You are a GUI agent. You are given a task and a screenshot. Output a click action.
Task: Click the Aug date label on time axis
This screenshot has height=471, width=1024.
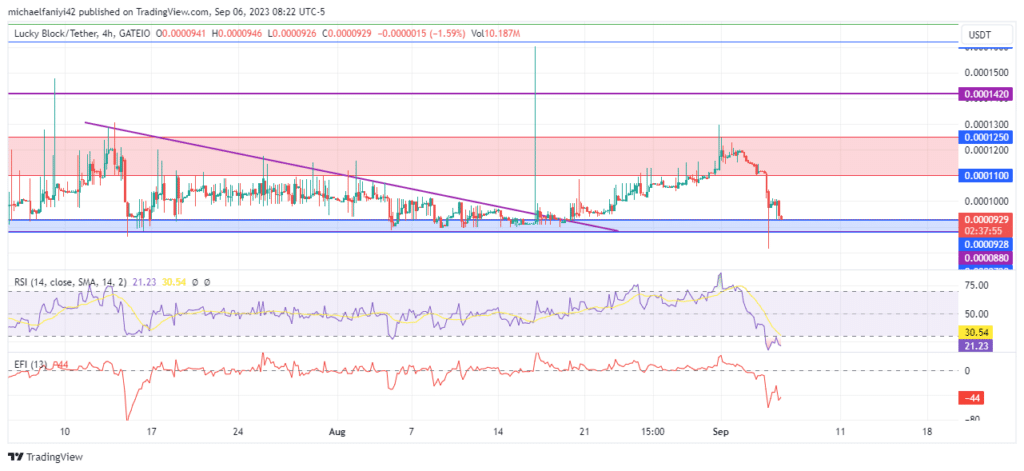[x=337, y=432]
